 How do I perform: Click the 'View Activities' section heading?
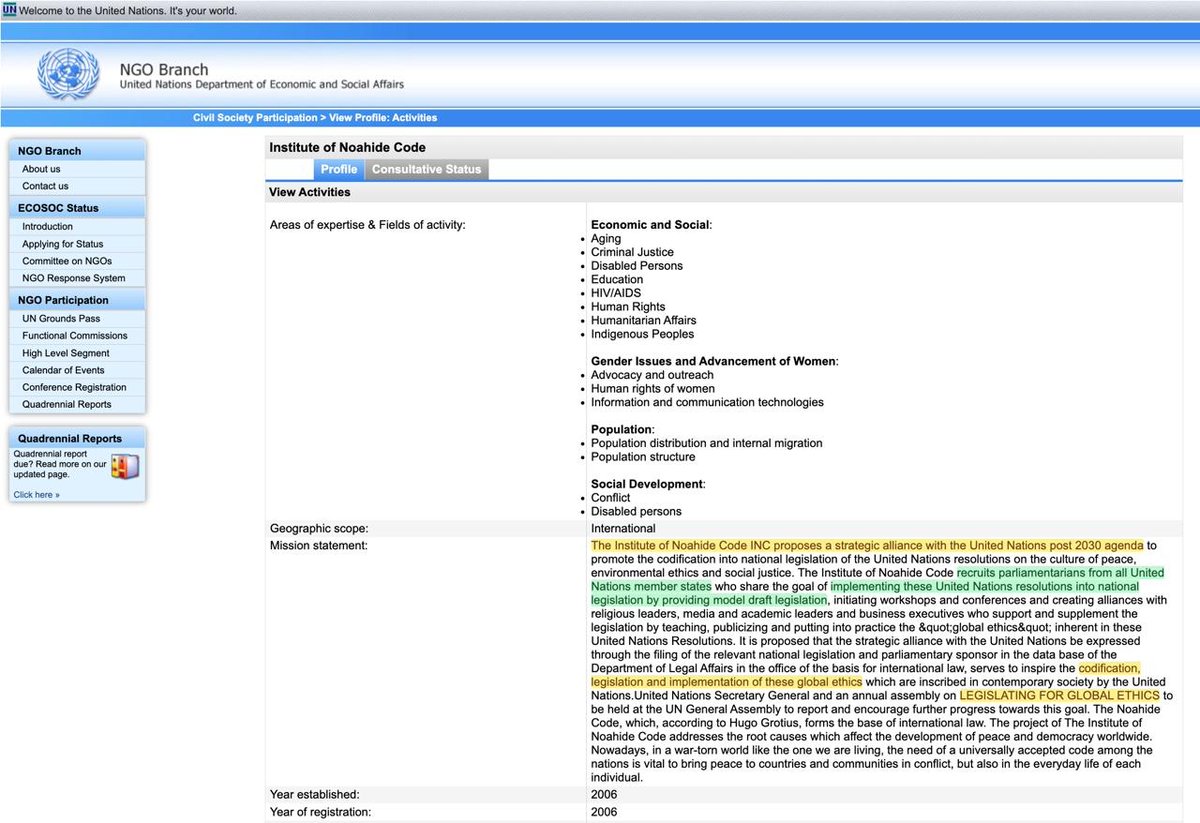310,192
